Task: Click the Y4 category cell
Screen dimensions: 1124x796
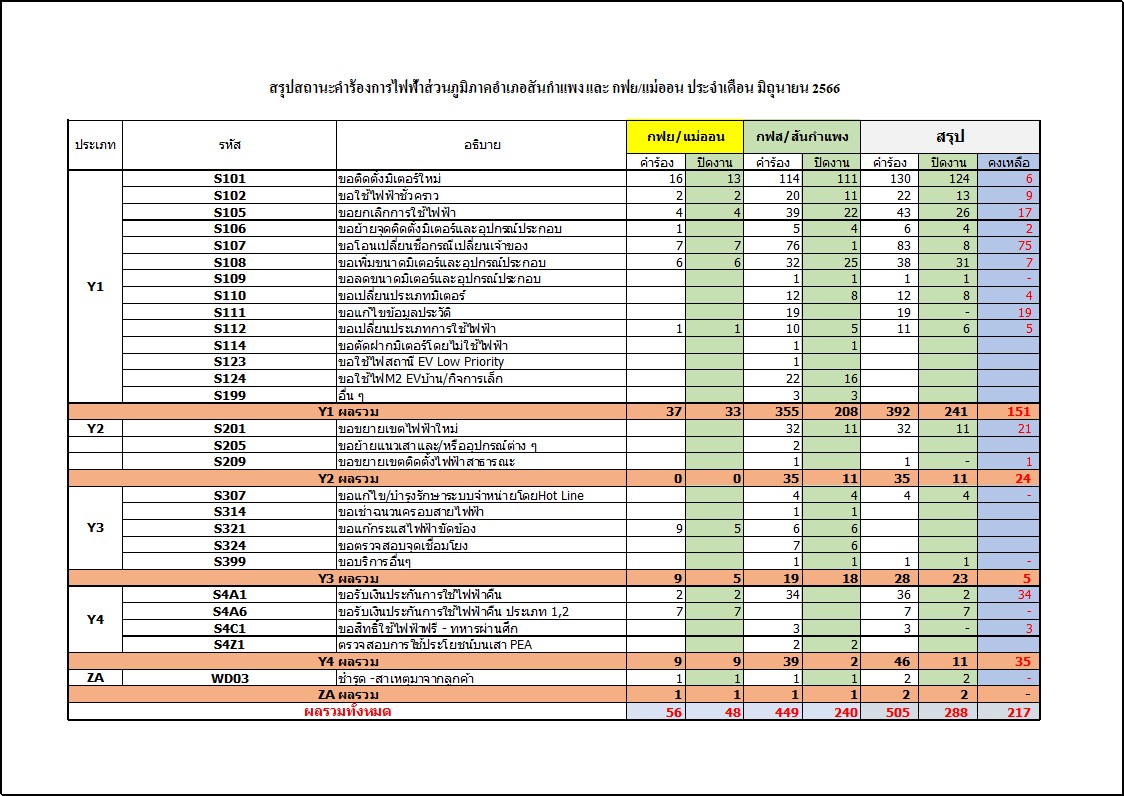Action: pyautogui.click(x=95, y=620)
